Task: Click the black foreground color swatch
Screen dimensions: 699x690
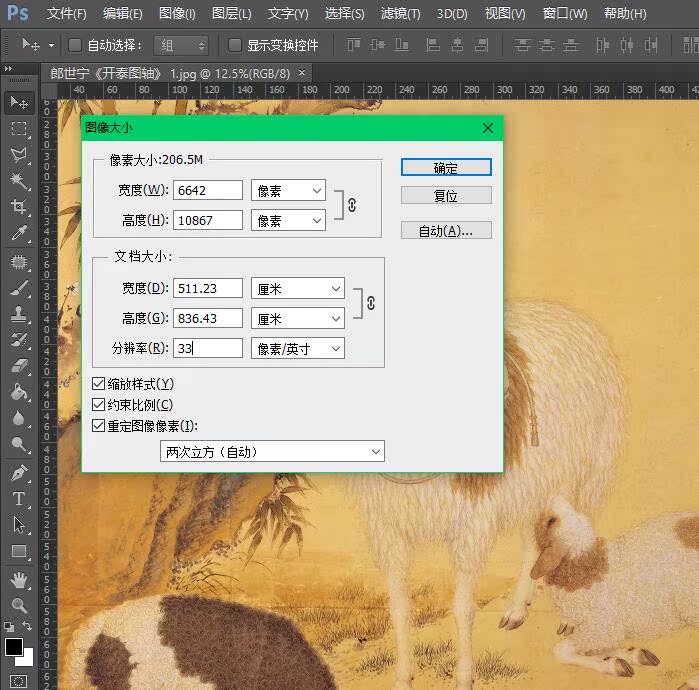Action: (13, 646)
